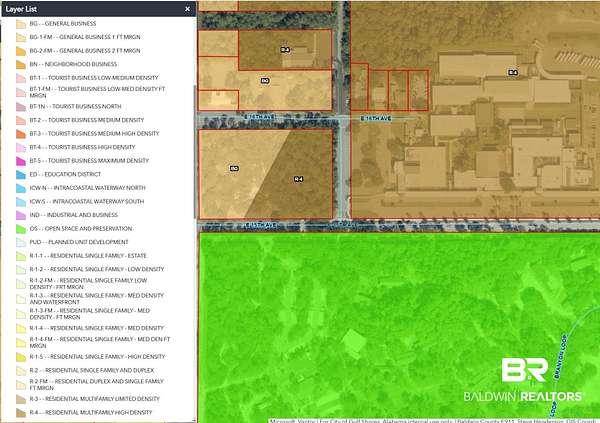Viewport: 600px width, 423px height.
Task: Select 'R-1-5 - - RESIDENTIAL SINGLE FAMILY - HIGH DENSITY' text
Action: (97, 357)
